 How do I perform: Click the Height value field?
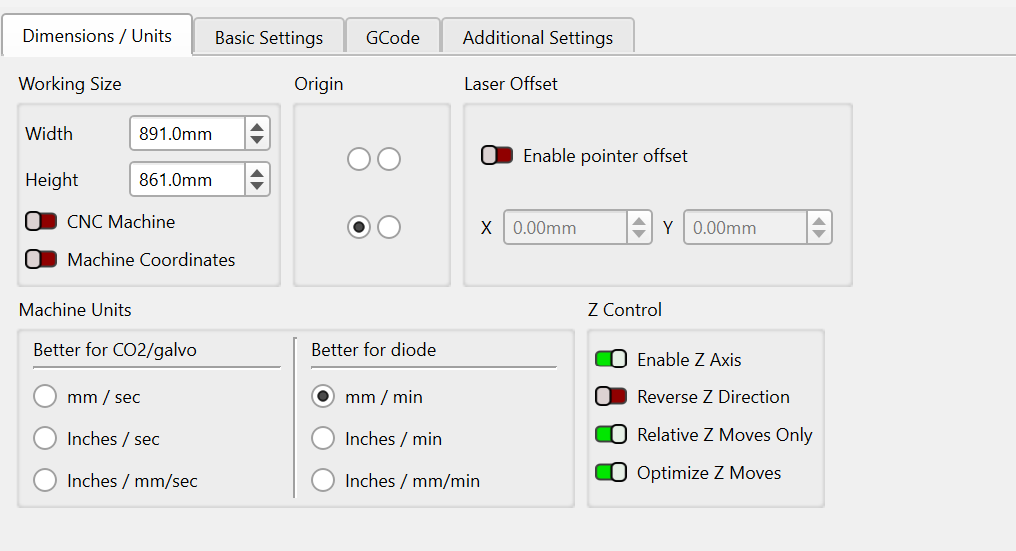[187, 180]
